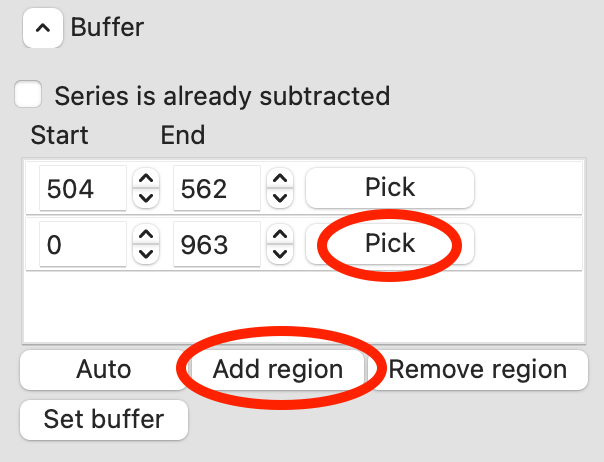Click the End field containing 963
This screenshot has height=462, width=604.
click(x=218, y=245)
